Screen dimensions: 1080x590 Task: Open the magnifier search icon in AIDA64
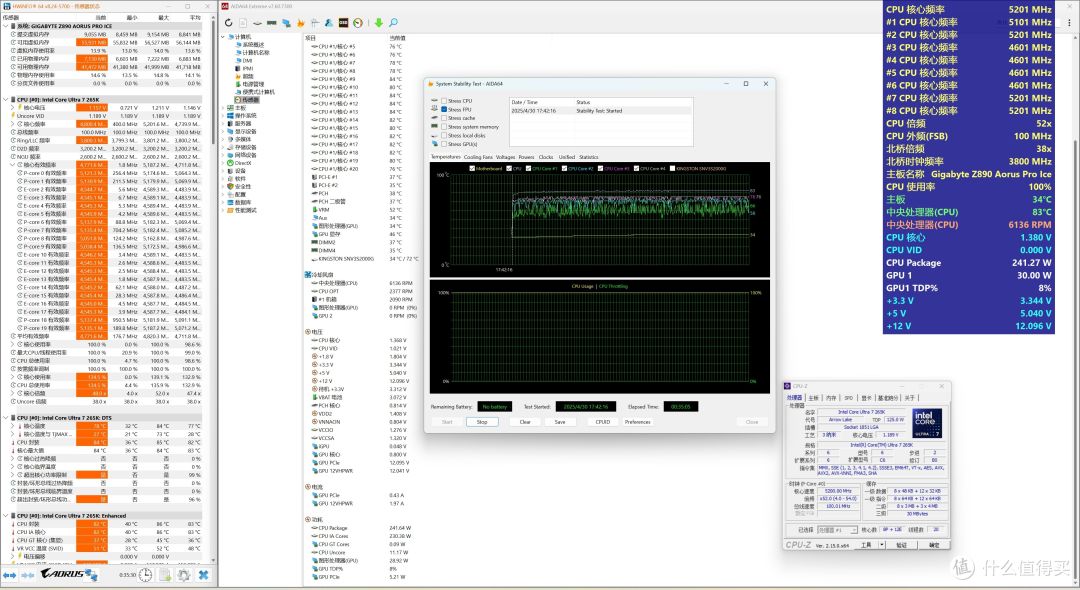(393, 23)
